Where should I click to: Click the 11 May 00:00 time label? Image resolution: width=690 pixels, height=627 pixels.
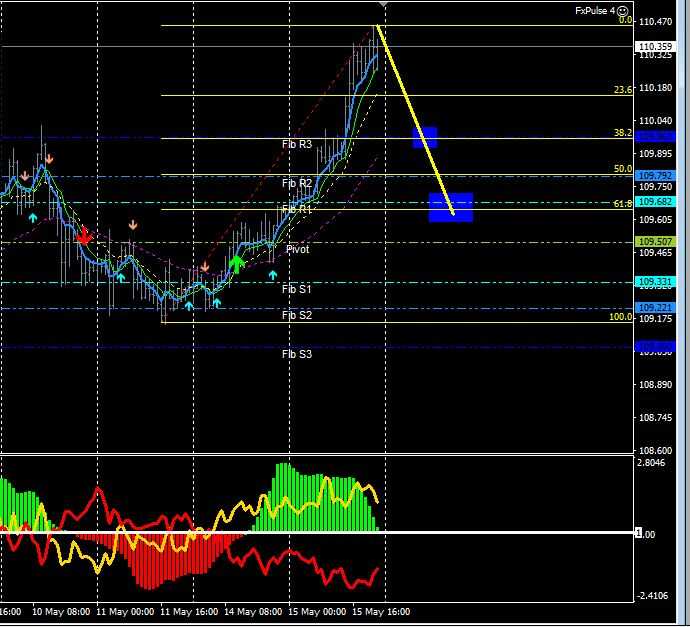[125, 612]
